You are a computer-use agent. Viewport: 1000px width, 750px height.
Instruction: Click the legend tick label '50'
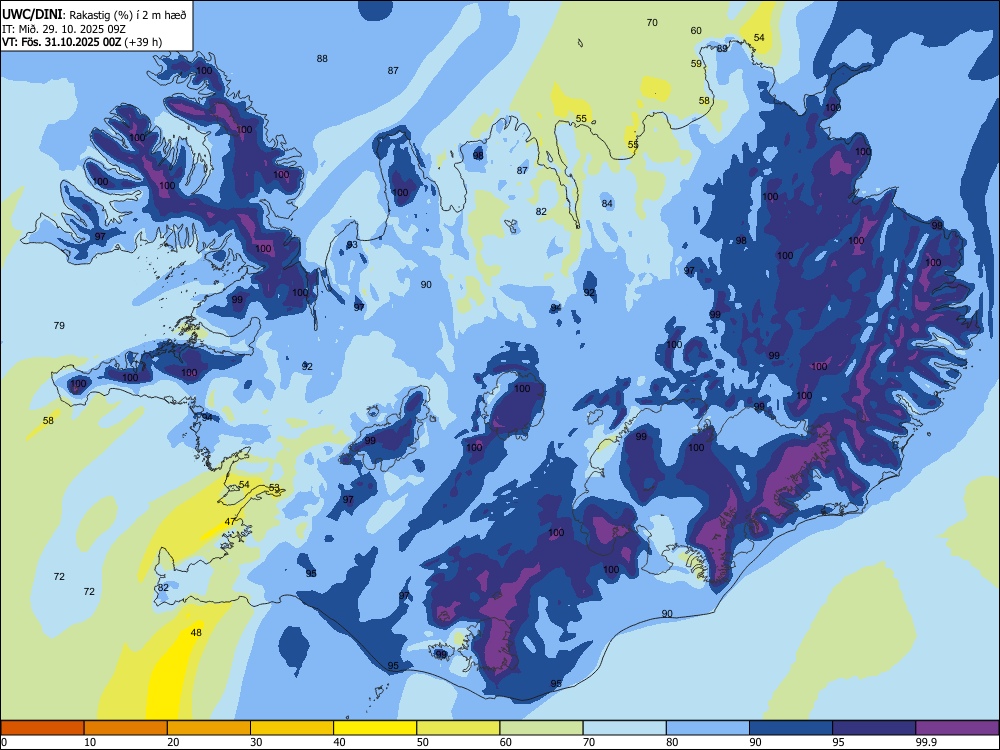[423, 742]
